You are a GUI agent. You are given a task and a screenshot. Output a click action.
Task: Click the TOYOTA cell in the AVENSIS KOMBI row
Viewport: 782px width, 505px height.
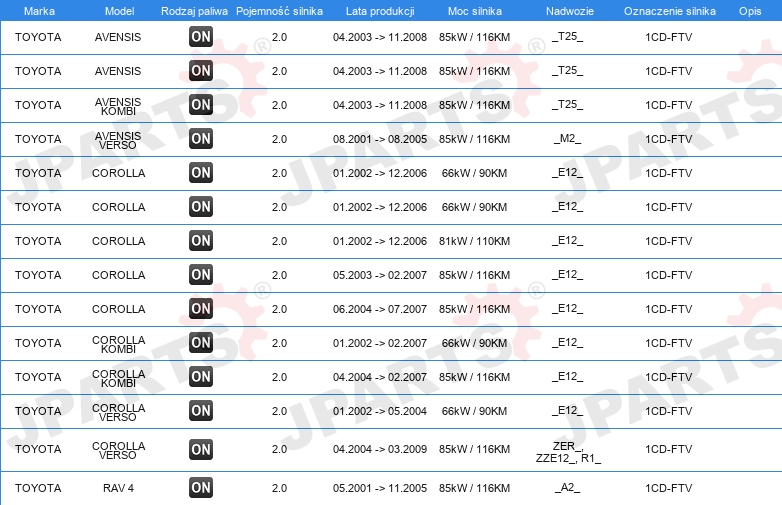point(38,105)
